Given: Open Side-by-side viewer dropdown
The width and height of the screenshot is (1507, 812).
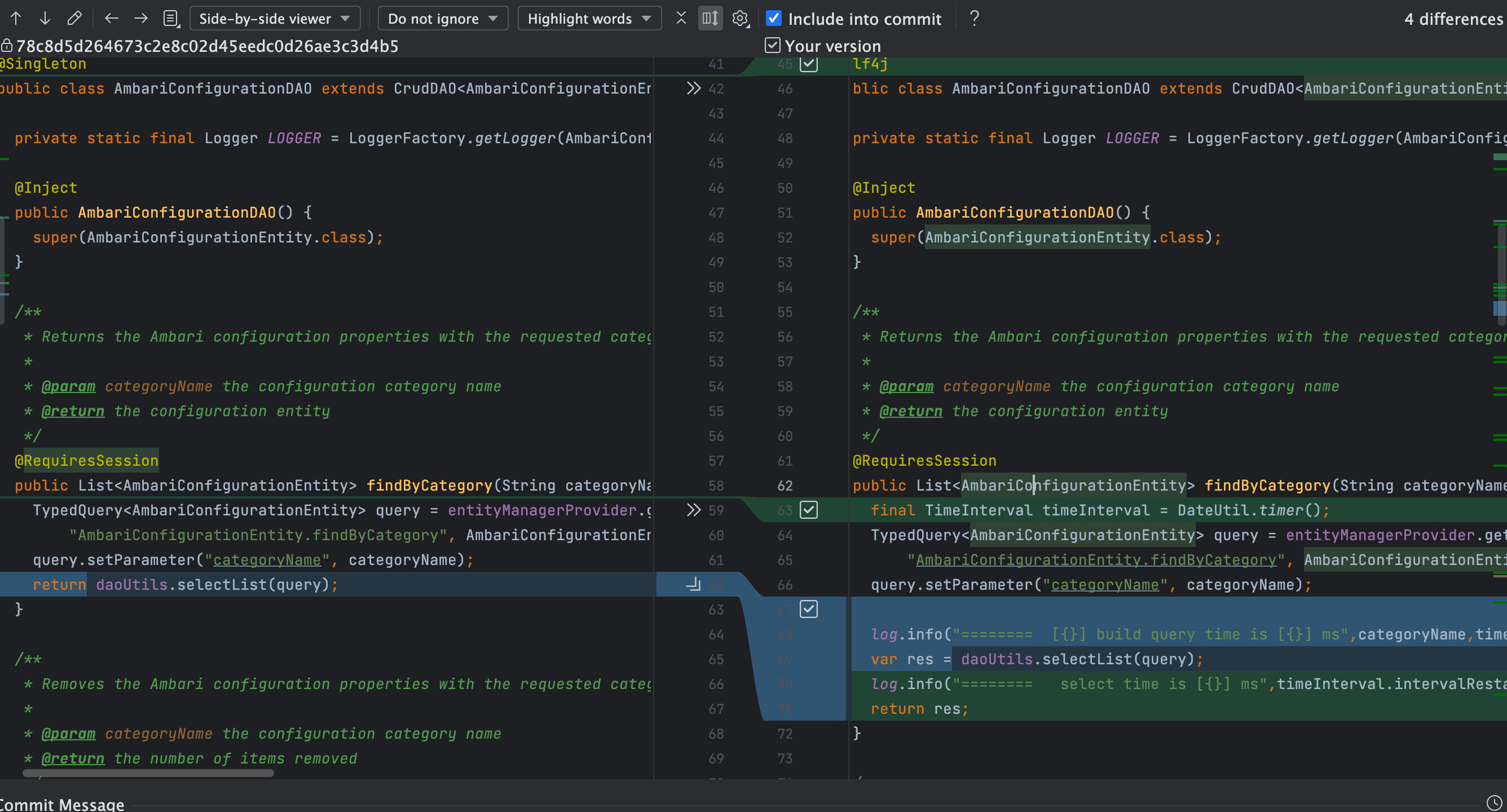Looking at the screenshot, I should pyautogui.click(x=275, y=18).
